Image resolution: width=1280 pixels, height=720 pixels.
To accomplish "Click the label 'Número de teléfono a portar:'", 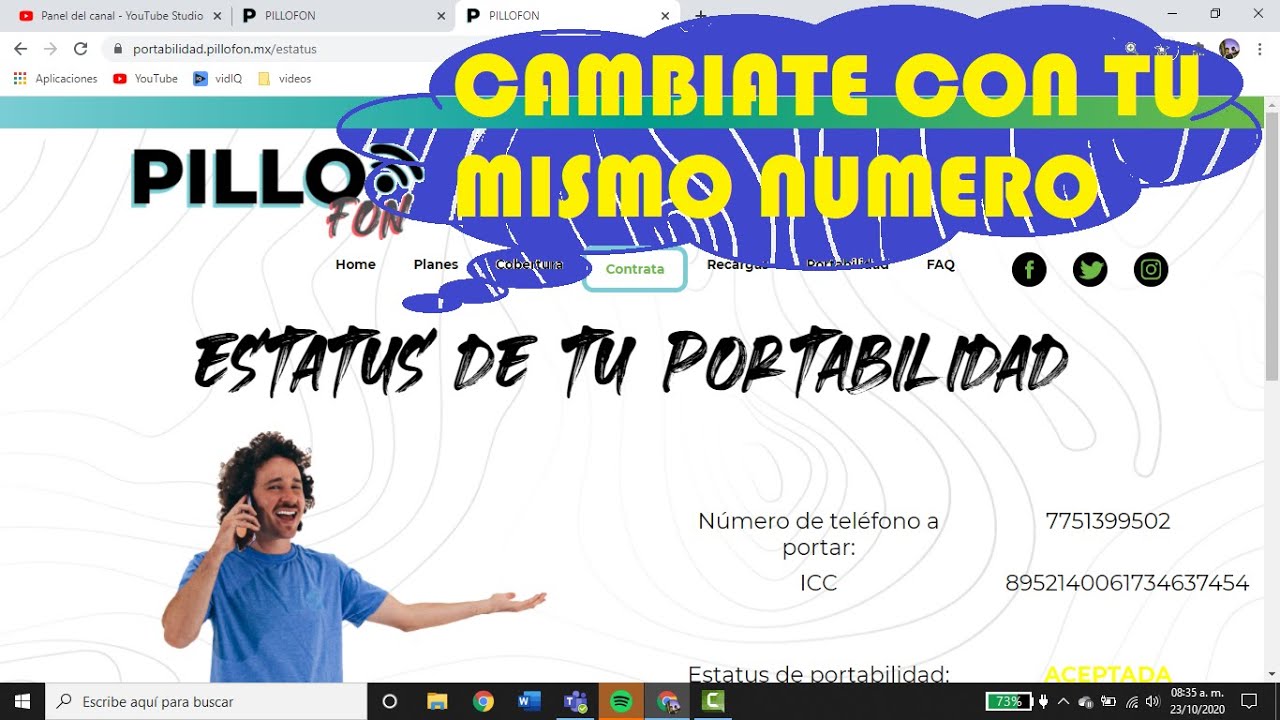I will pos(818,534).
